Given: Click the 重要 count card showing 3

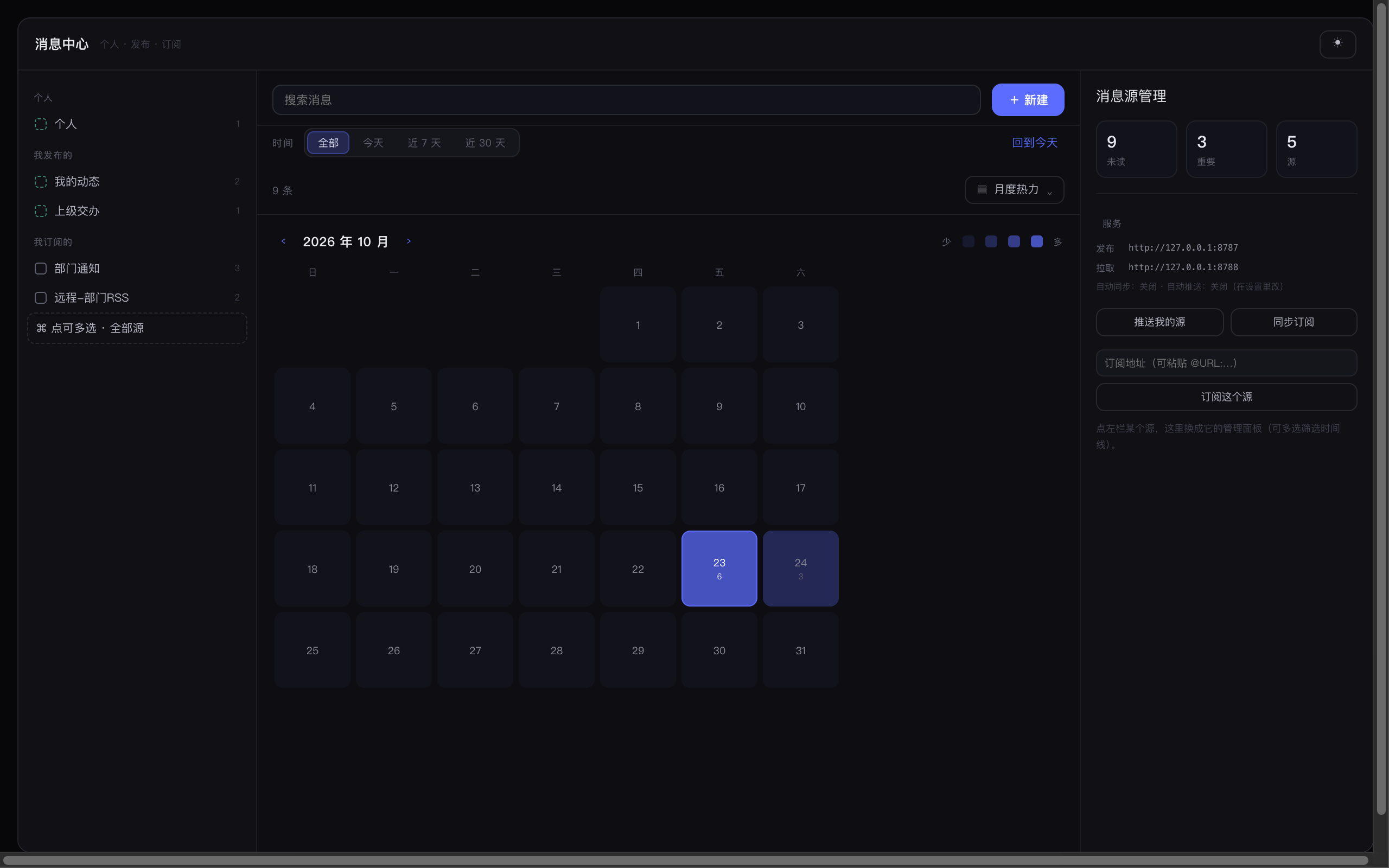Looking at the screenshot, I should [x=1227, y=149].
